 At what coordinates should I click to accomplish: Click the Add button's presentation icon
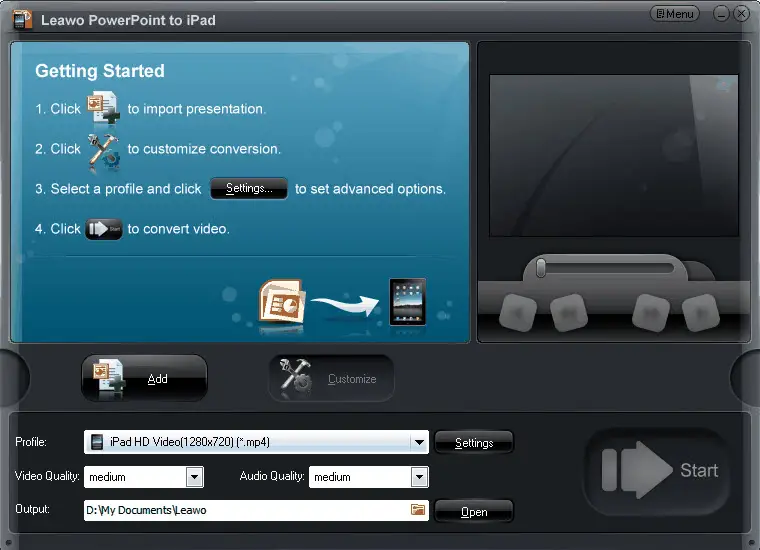click(x=108, y=378)
